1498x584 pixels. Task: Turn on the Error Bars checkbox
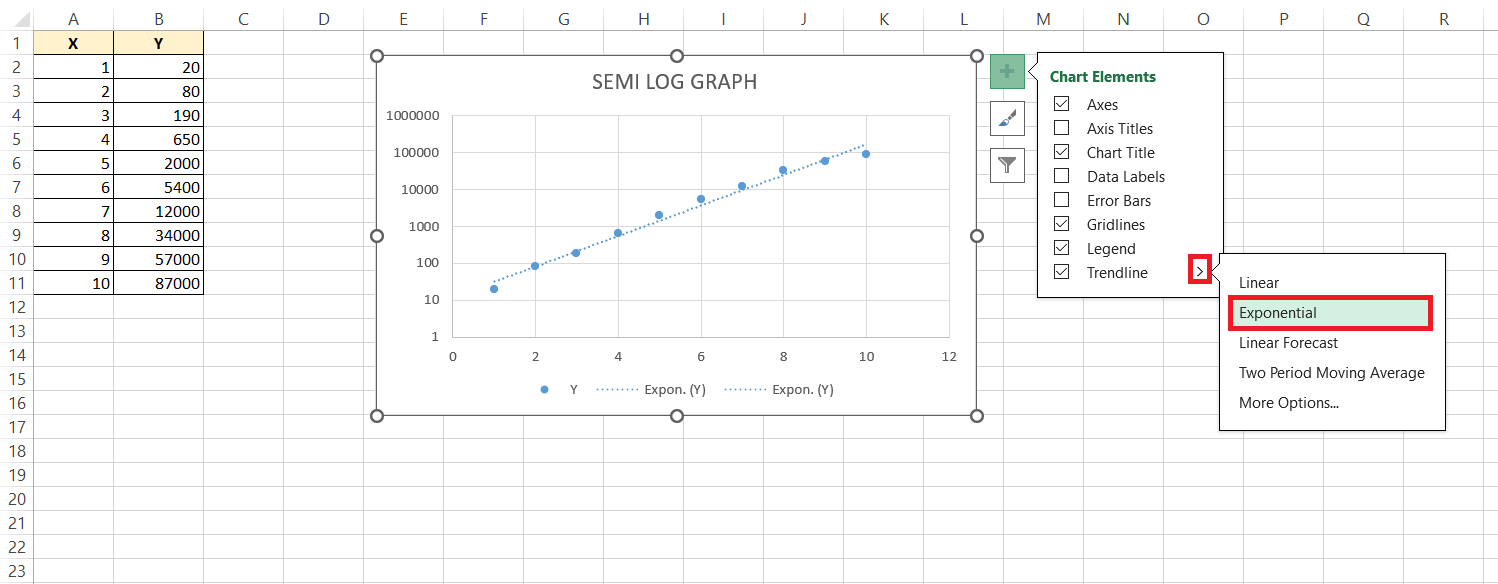1062,200
